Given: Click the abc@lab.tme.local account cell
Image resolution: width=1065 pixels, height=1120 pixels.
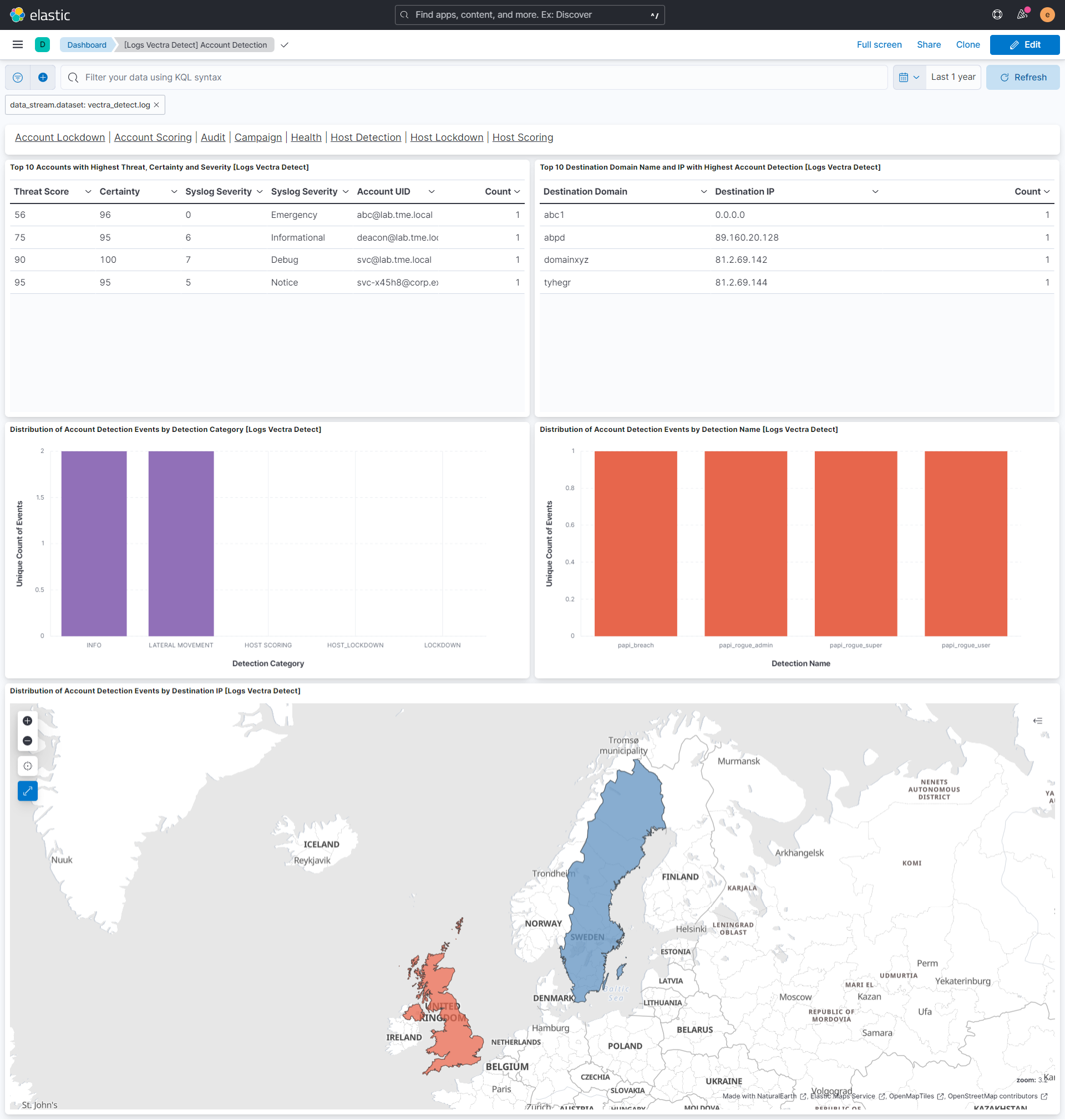Looking at the screenshot, I should (x=394, y=215).
